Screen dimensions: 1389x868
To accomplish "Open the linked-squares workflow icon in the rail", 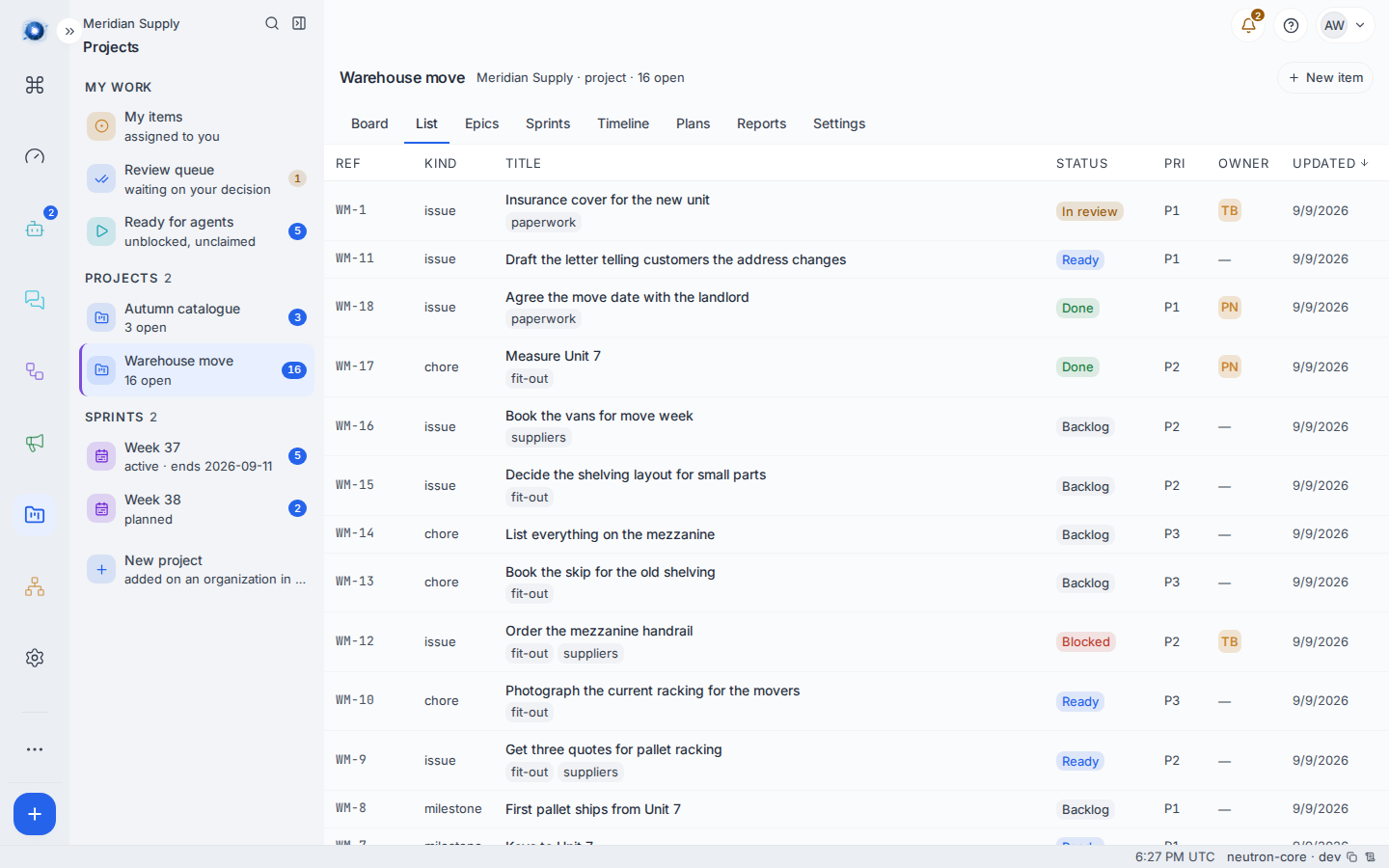I will coord(35,371).
